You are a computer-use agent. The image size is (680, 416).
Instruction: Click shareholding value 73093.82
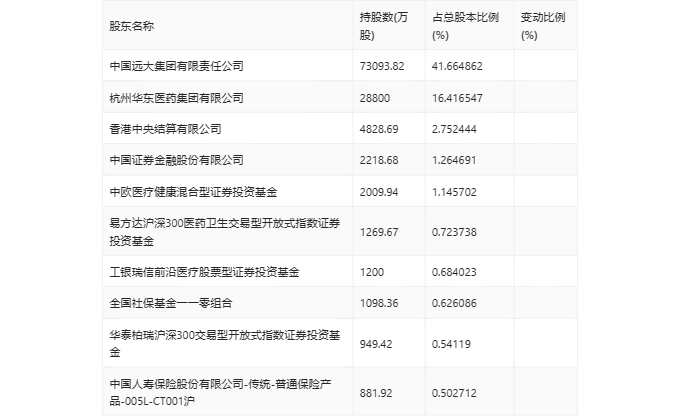pos(382,66)
